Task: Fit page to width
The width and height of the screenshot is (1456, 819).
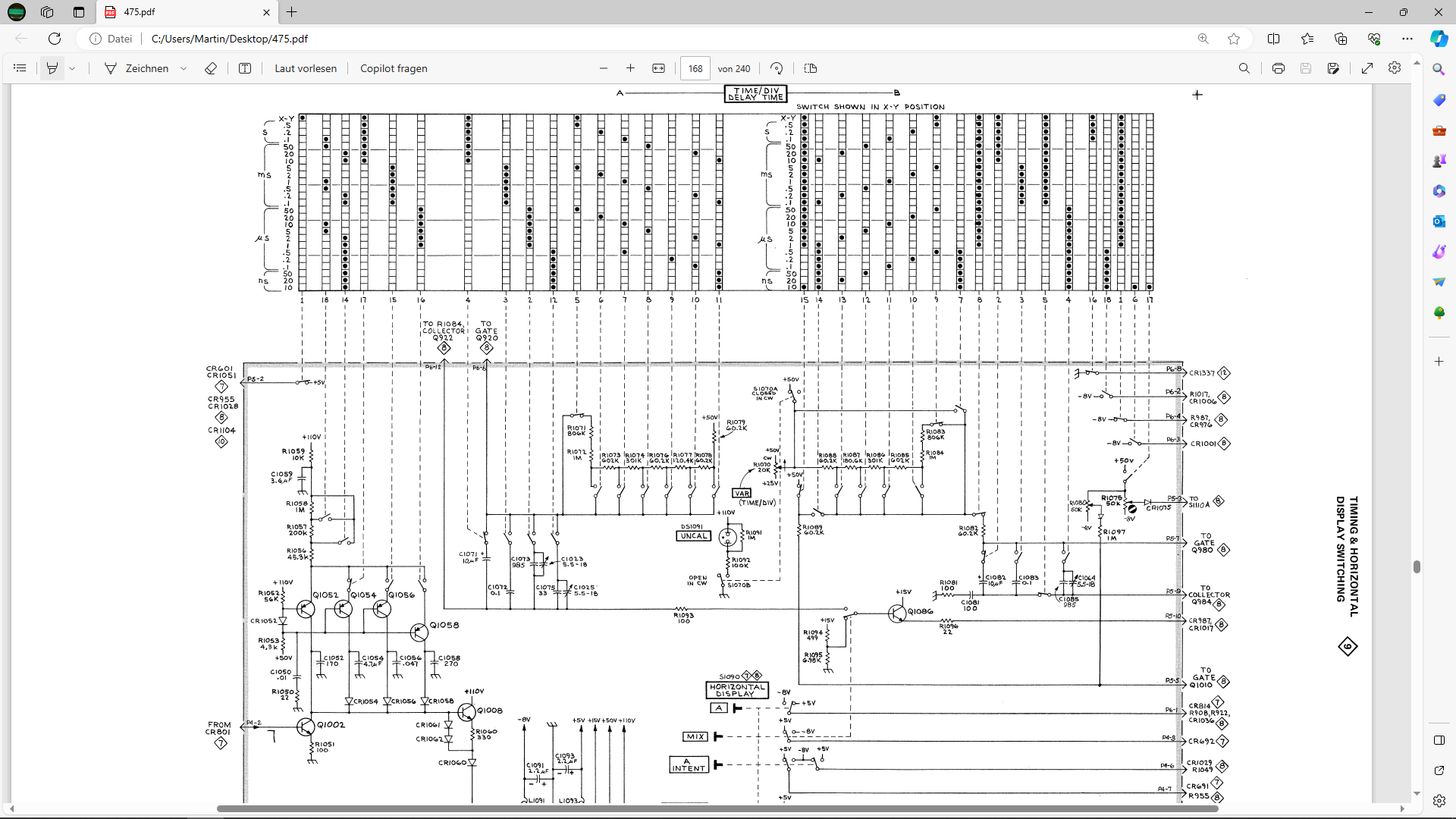Action: [659, 68]
